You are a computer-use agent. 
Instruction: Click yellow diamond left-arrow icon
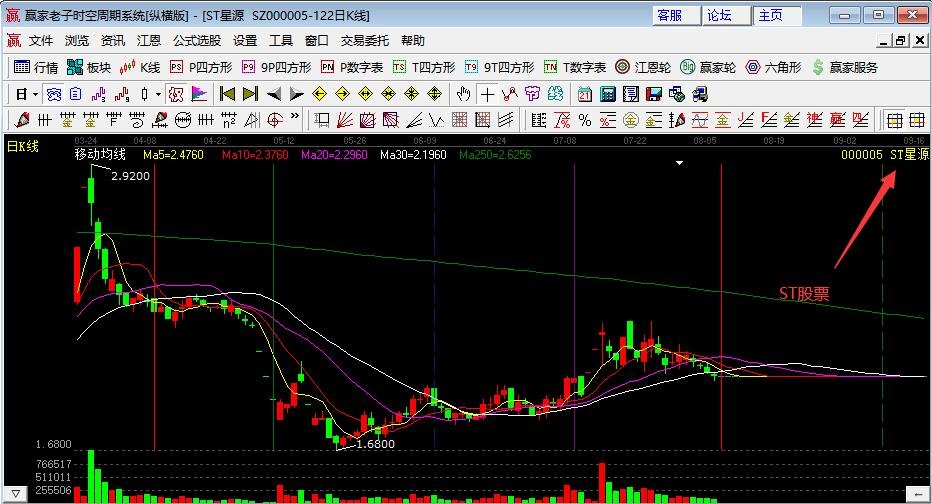click(x=320, y=94)
